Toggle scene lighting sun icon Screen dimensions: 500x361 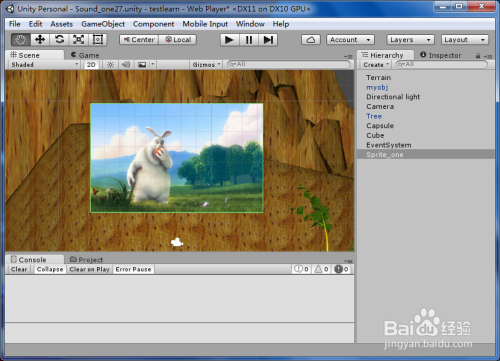(x=110, y=65)
